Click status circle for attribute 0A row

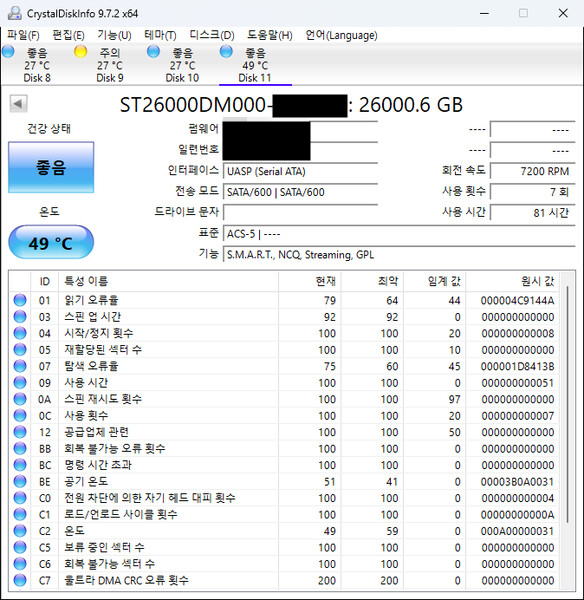point(20,399)
